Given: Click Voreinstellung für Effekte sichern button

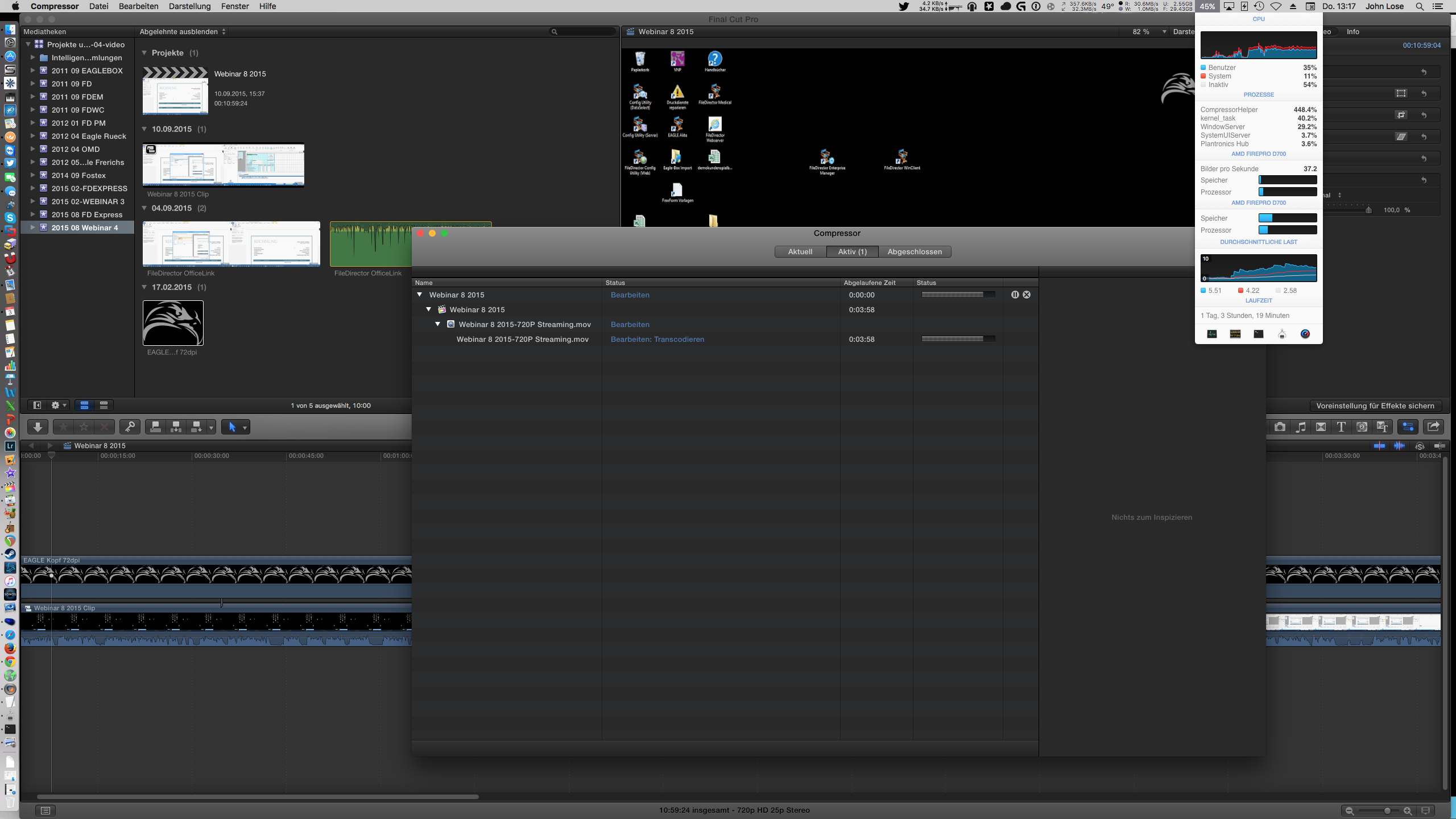Looking at the screenshot, I should [1375, 406].
